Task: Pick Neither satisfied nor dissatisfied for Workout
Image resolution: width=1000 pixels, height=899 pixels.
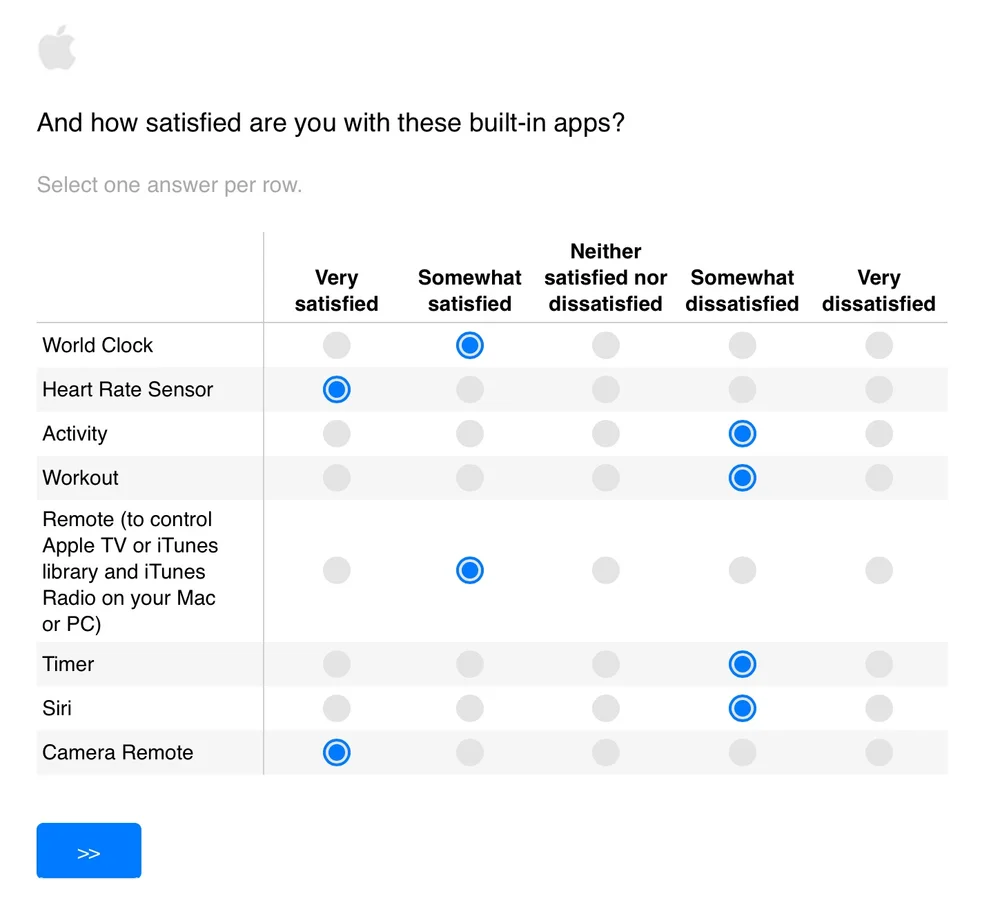Action: pos(606,478)
